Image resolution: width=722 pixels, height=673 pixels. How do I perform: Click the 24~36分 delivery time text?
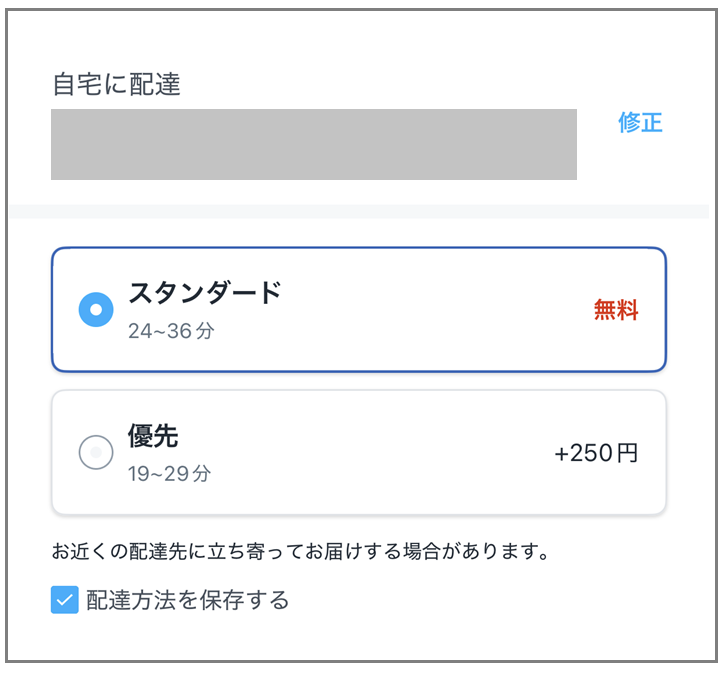pyautogui.click(x=171, y=331)
